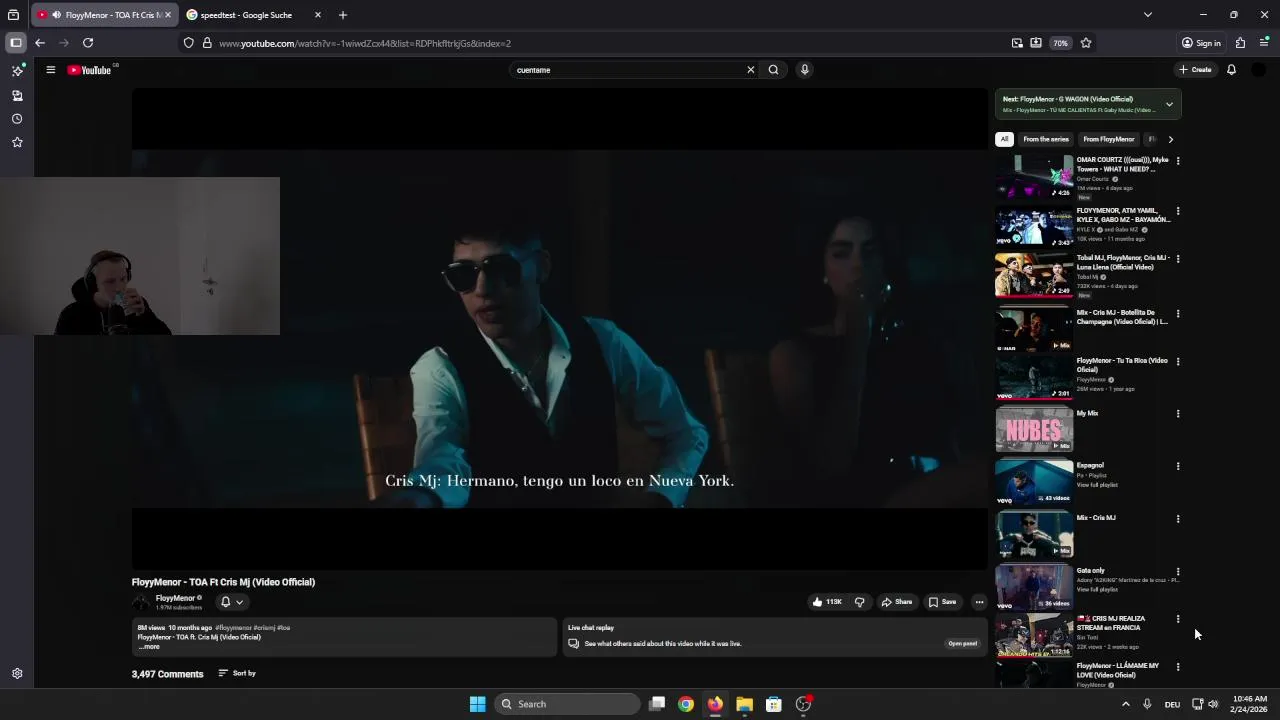Start voice search with the microphone icon
The width and height of the screenshot is (1280, 720).
tap(804, 70)
